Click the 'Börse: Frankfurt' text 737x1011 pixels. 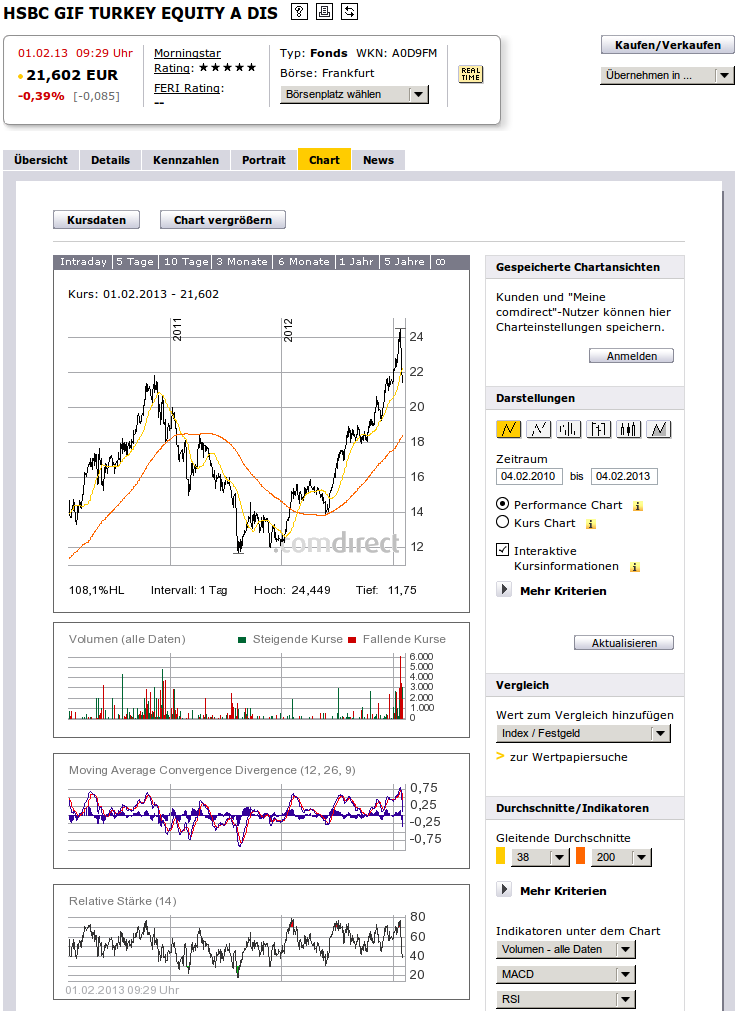click(x=327, y=73)
